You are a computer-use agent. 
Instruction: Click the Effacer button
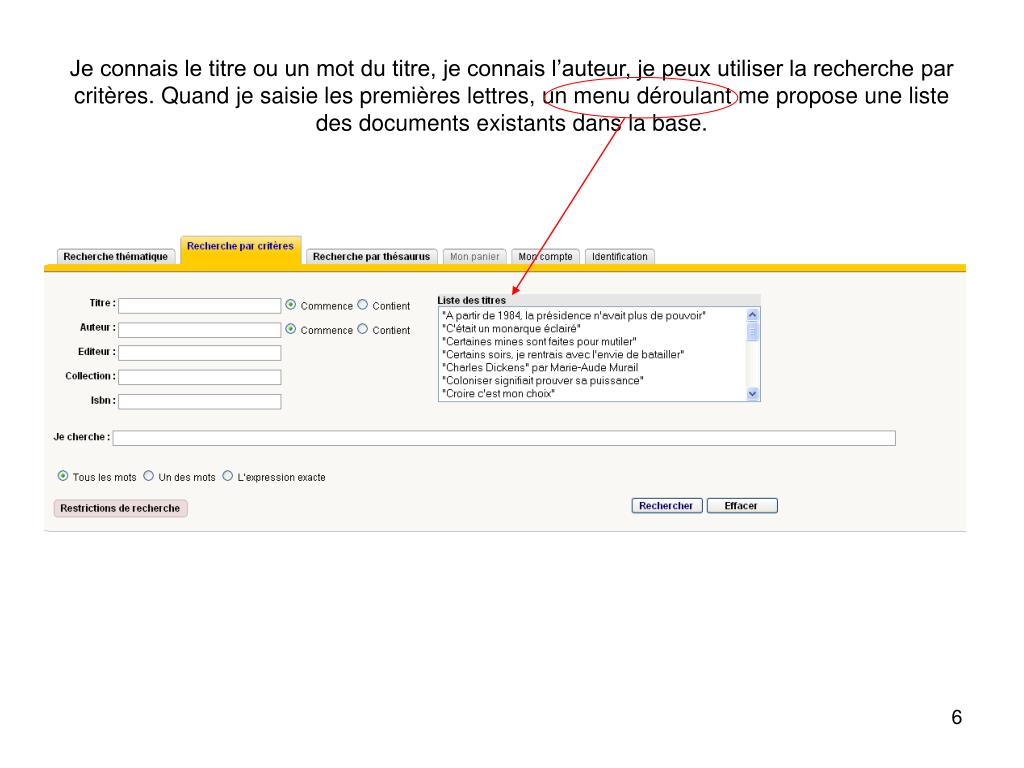point(742,505)
